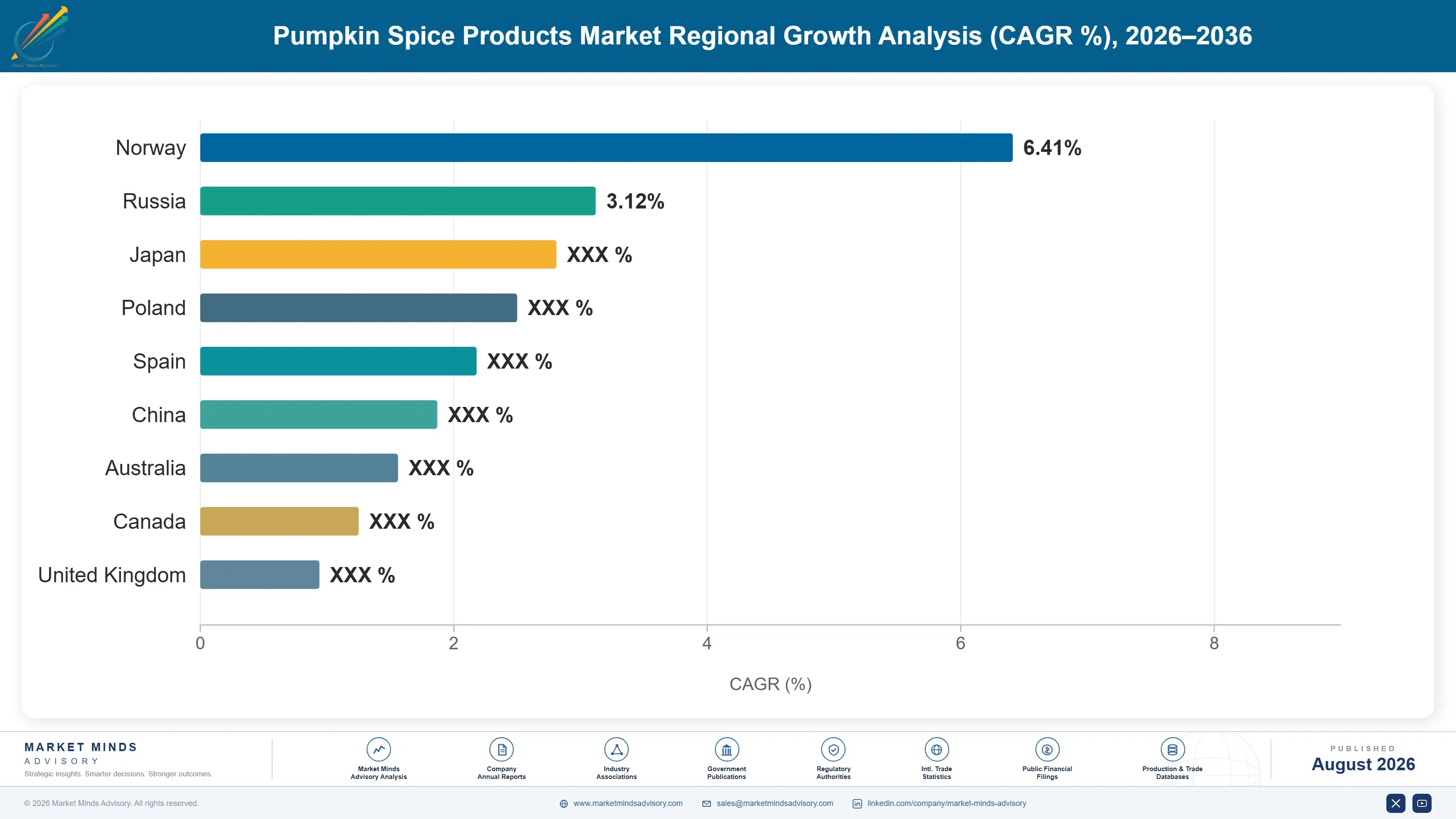Click the website globe icon in footer

tap(563, 804)
